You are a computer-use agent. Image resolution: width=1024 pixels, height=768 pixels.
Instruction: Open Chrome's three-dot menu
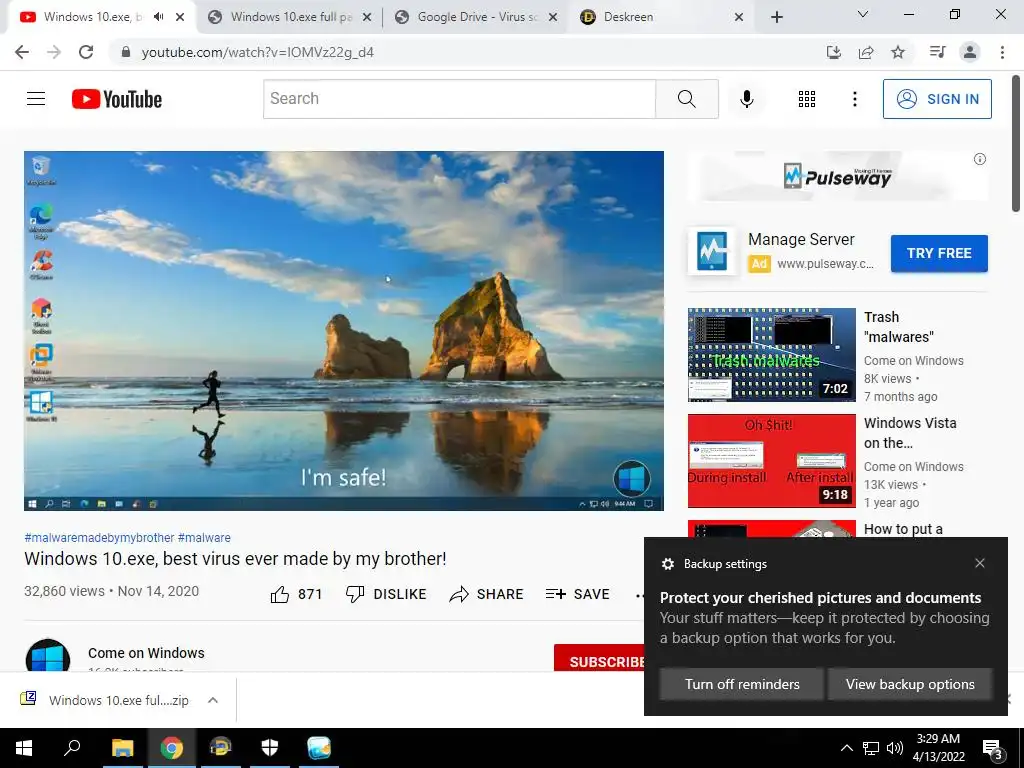click(x=1002, y=52)
